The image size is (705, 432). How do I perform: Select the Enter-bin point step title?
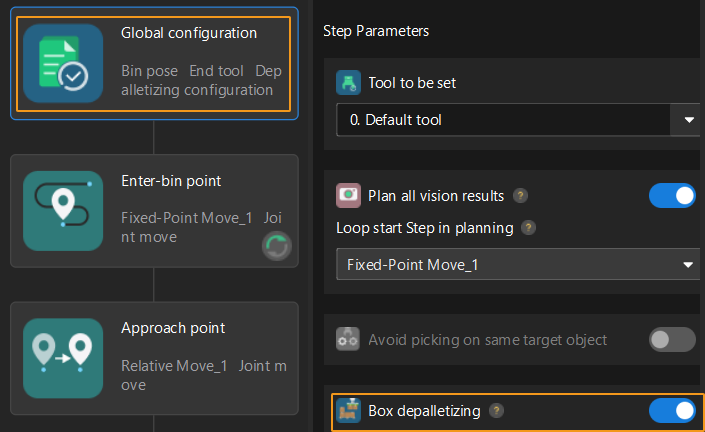coord(171,181)
